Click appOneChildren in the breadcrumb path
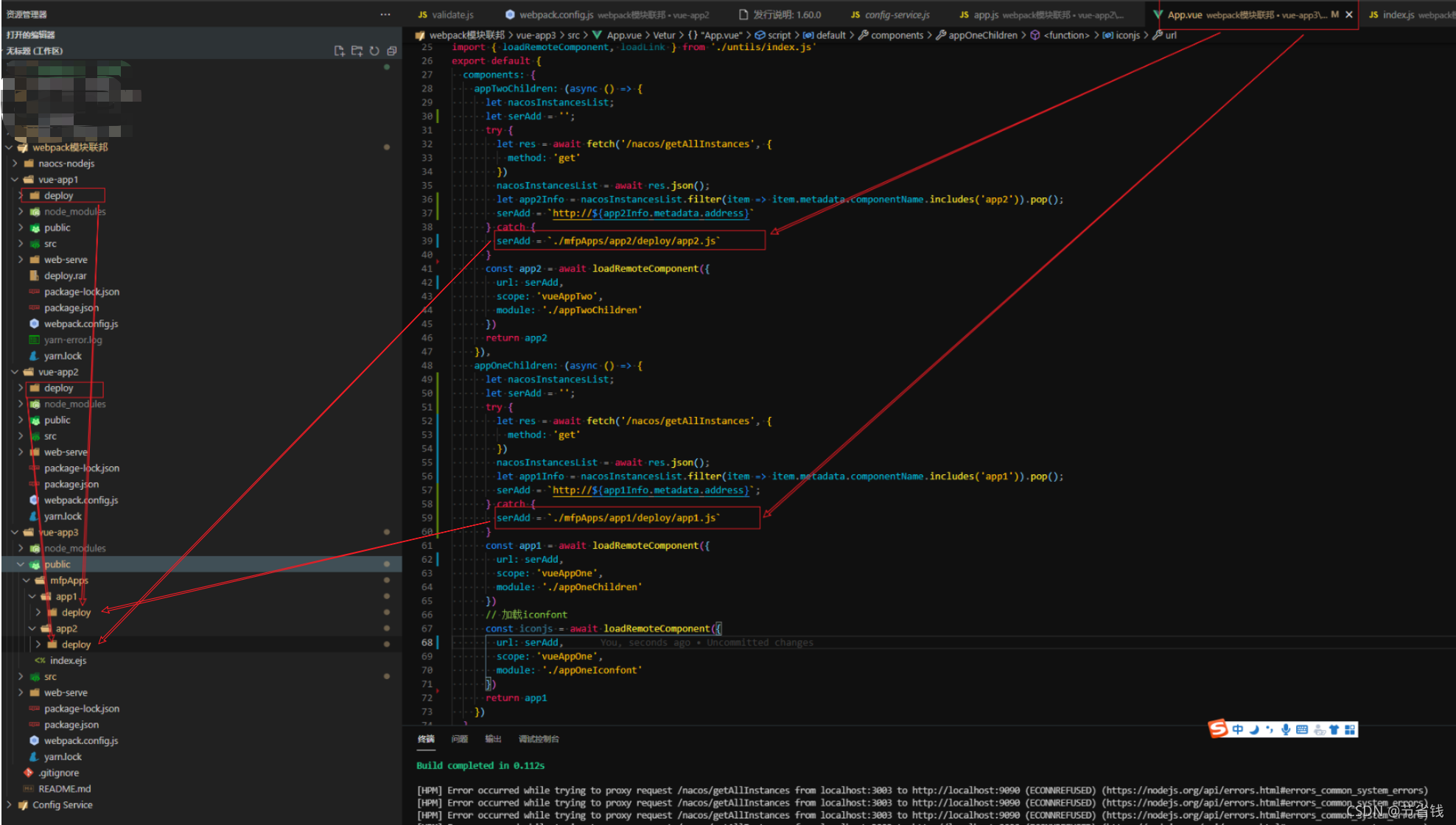 [982, 35]
